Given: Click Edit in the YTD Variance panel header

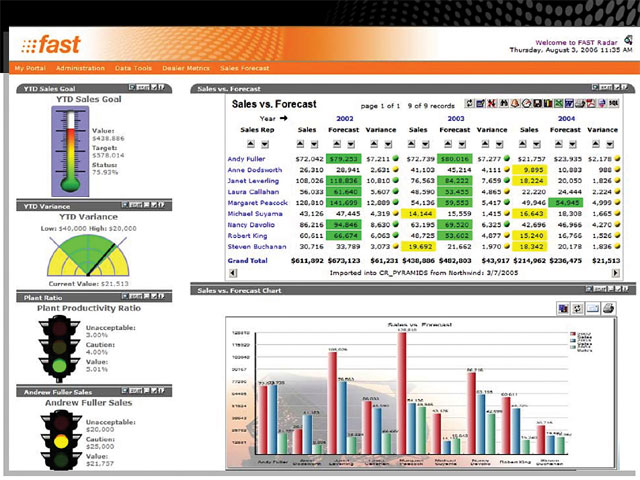Looking at the screenshot, I should [x=136, y=204].
